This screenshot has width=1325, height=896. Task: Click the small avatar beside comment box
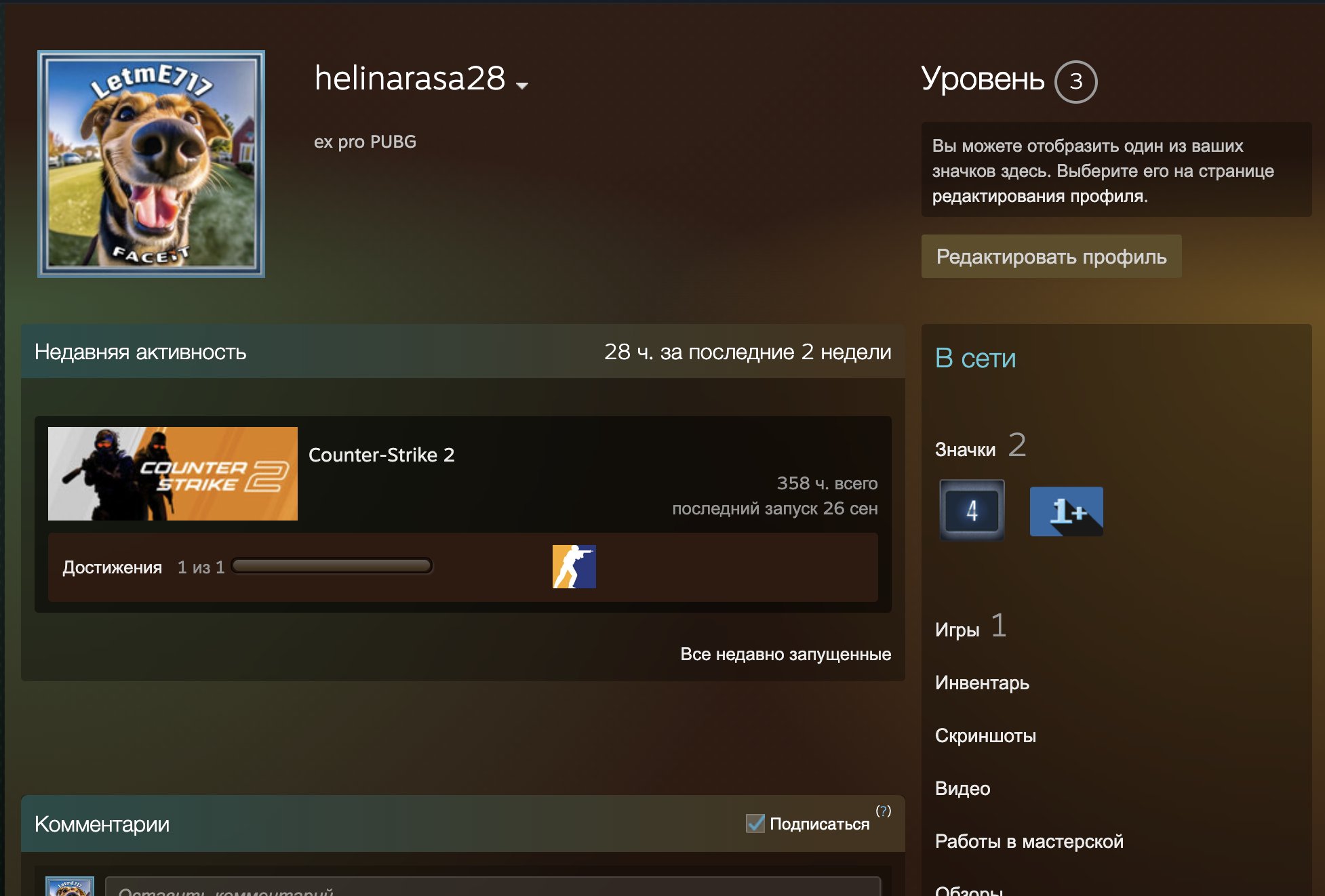(70, 887)
